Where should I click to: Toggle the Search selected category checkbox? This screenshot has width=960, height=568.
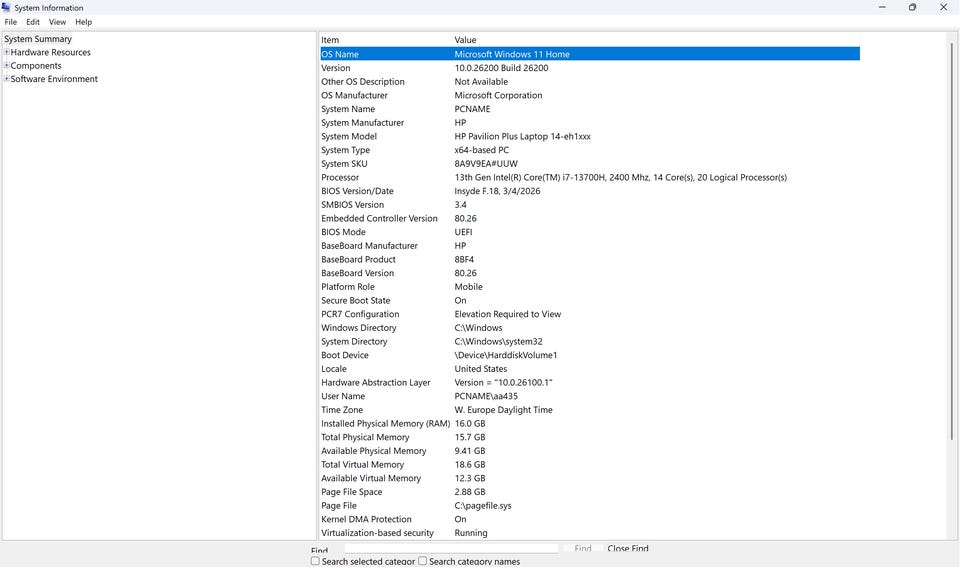tap(315, 561)
